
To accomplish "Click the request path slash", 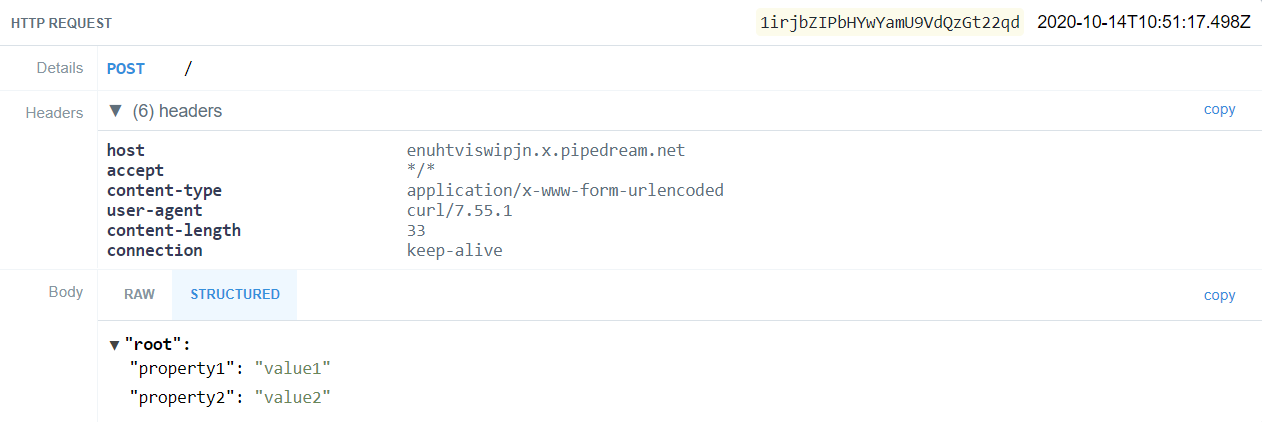I will (188, 69).
